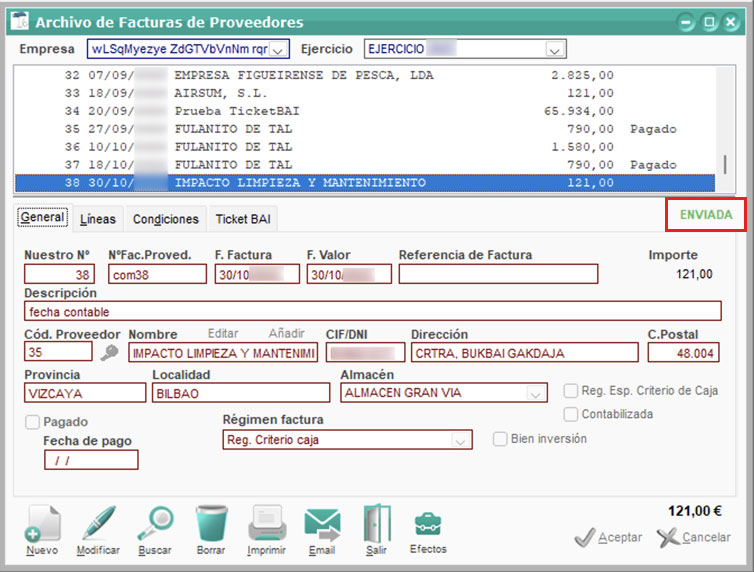The width and height of the screenshot is (754, 572).
Task: Open the Almacén dropdown list
Action: pyautogui.click(x=535, y=393)
